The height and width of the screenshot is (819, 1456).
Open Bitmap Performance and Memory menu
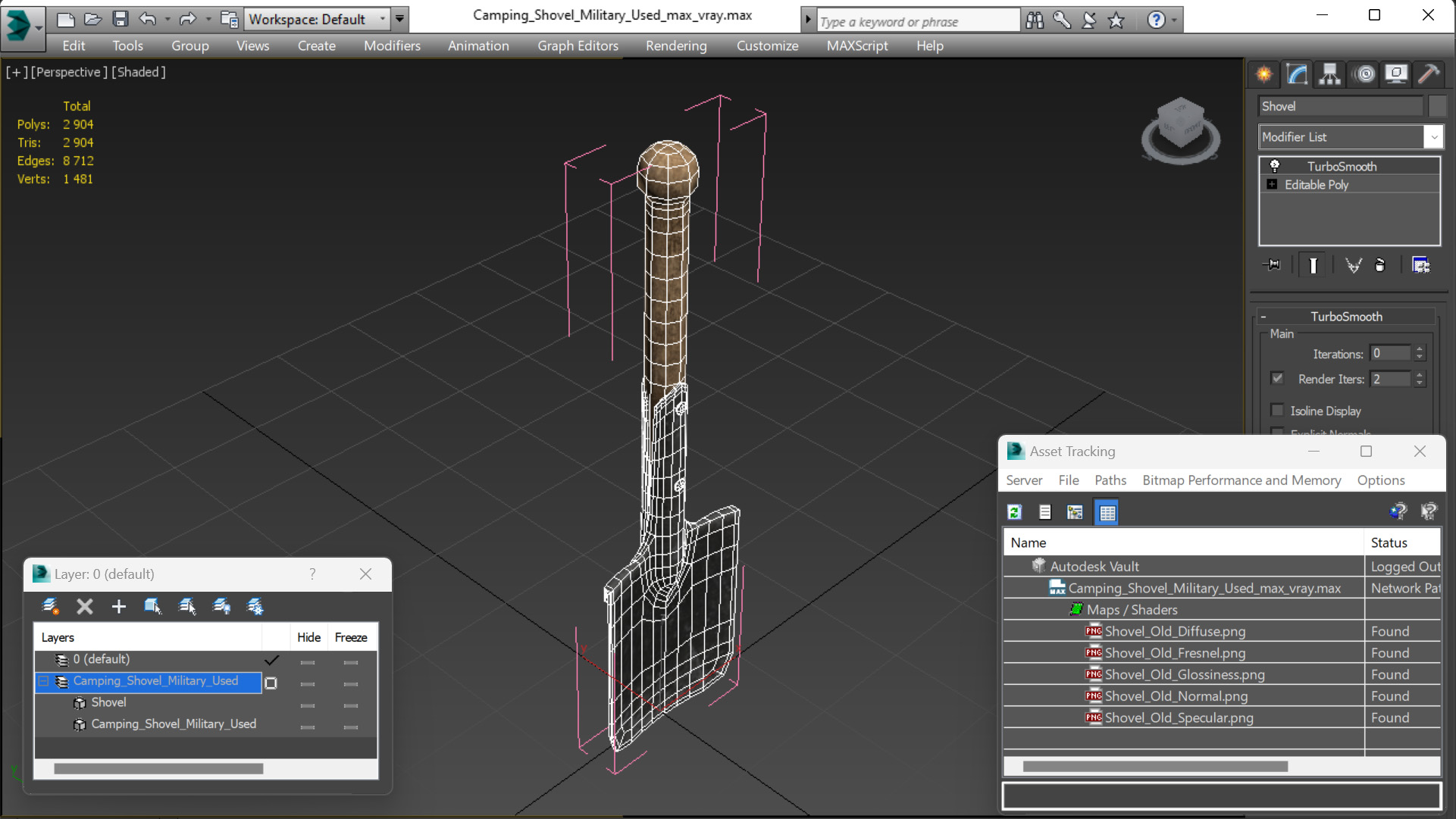(x=1242, y=480)
